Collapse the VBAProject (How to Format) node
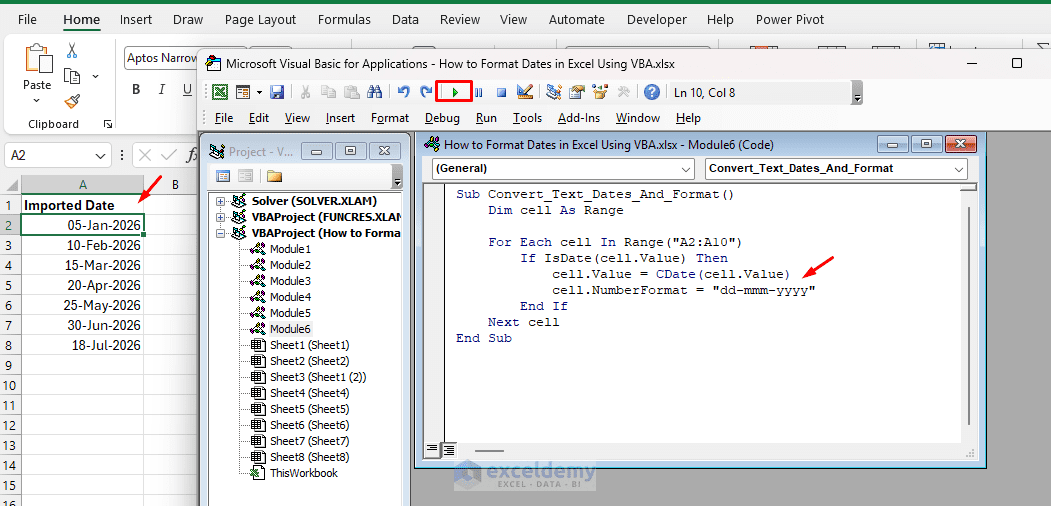The image size is (1051, 506). coord(221,233)
